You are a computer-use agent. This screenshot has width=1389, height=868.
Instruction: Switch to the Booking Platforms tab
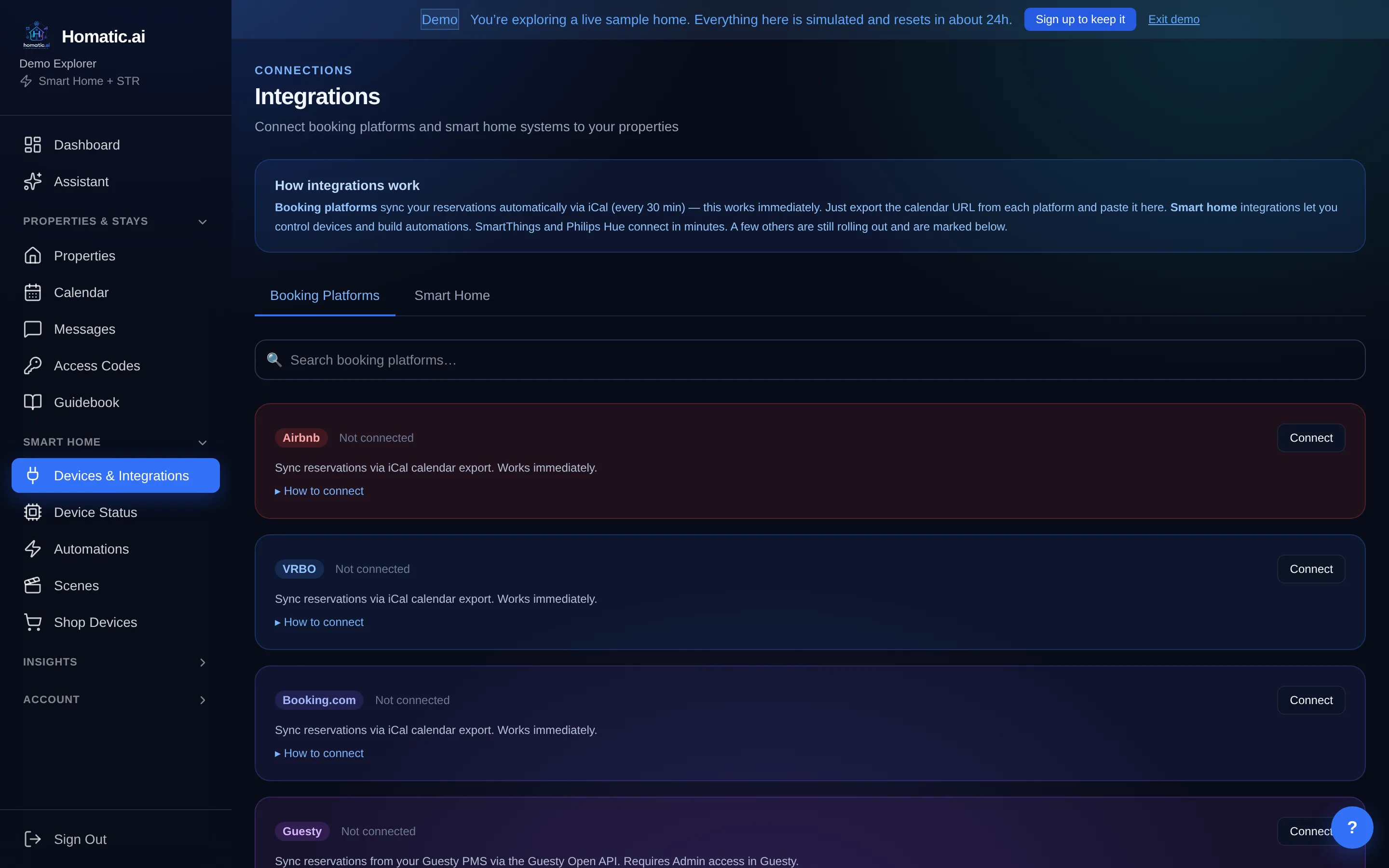click(325, 296)
